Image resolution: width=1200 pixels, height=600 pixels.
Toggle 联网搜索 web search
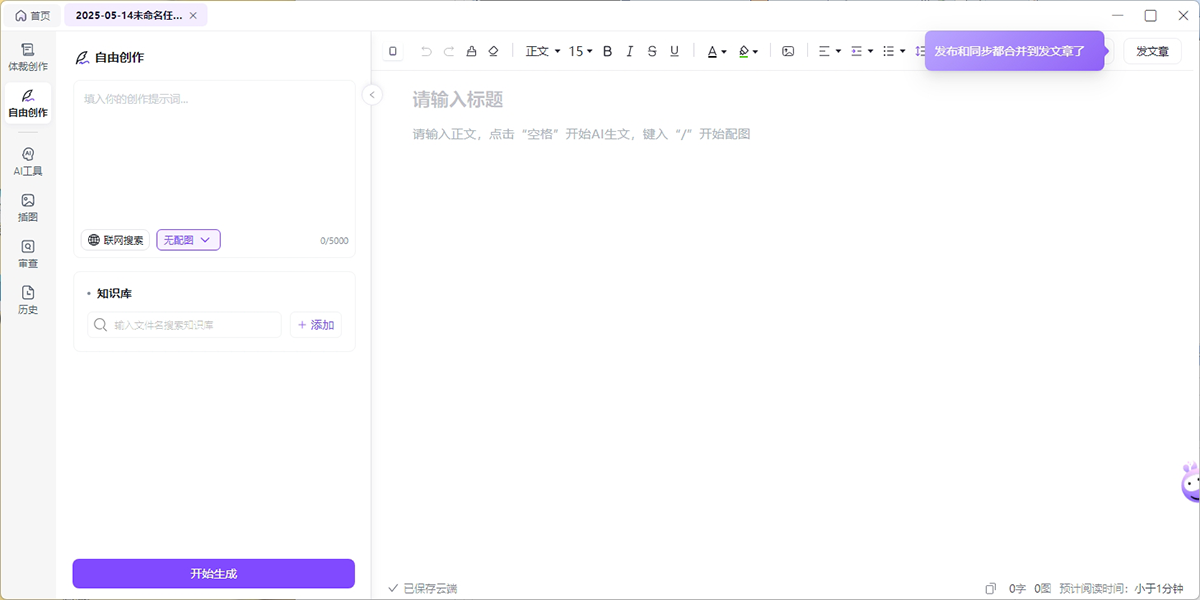(x=115, y=240)
